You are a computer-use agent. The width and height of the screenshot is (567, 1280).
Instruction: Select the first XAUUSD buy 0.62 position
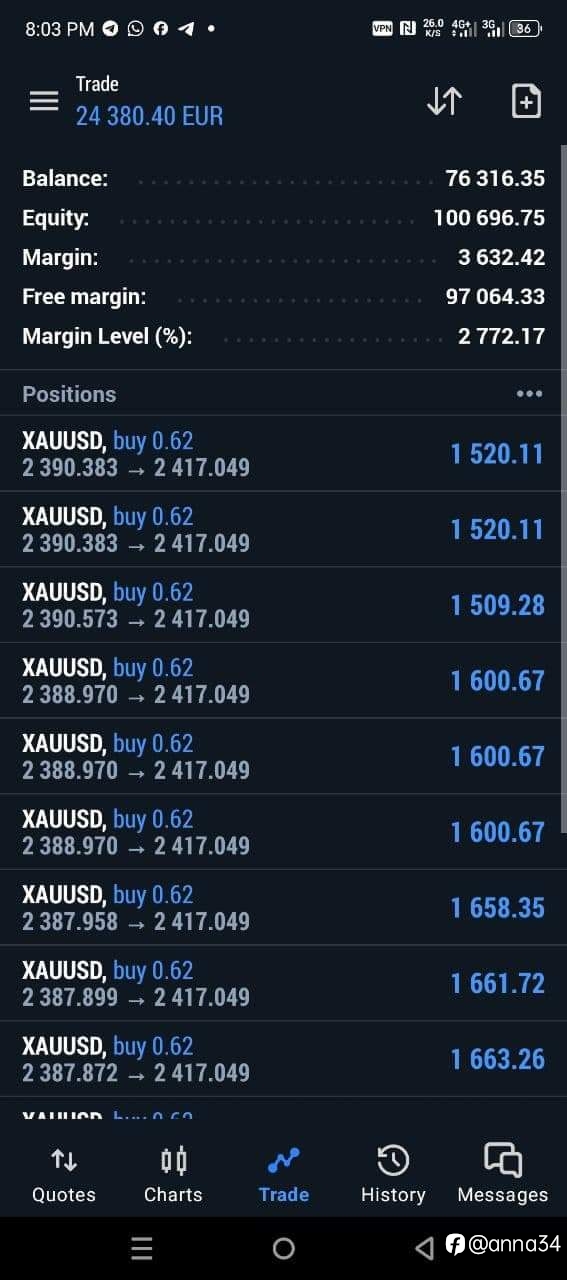tap(283, 454)
